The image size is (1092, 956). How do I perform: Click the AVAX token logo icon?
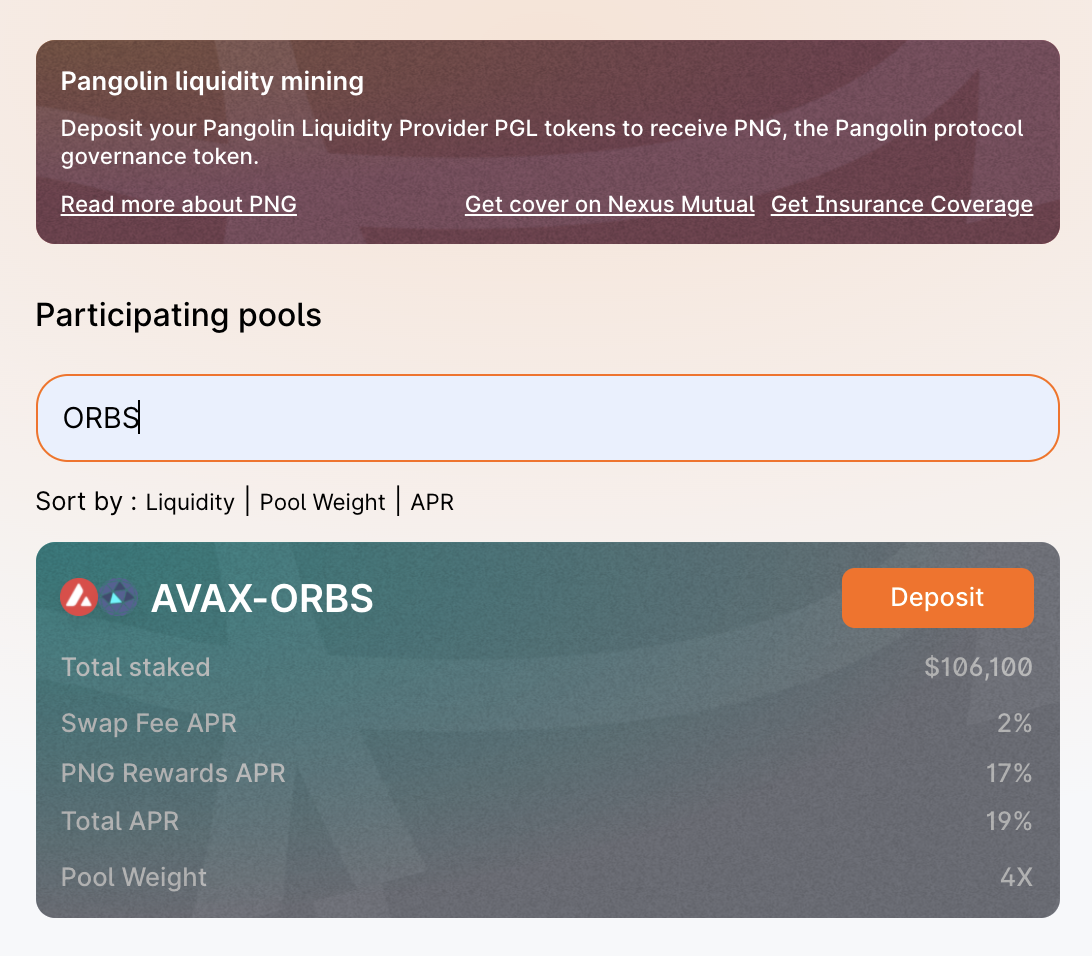point(79,597)
